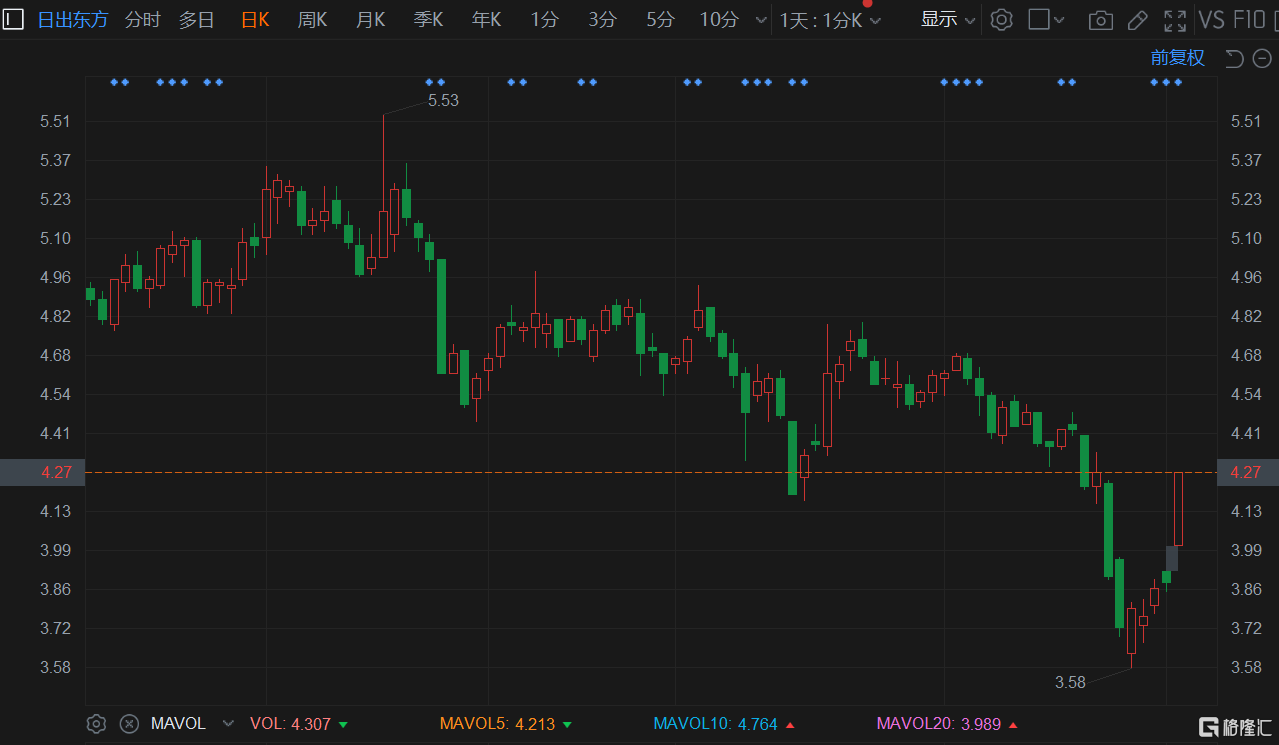
Task: Click the MAVOL10: 4.764 value
Action: click(x=725, y=724)
